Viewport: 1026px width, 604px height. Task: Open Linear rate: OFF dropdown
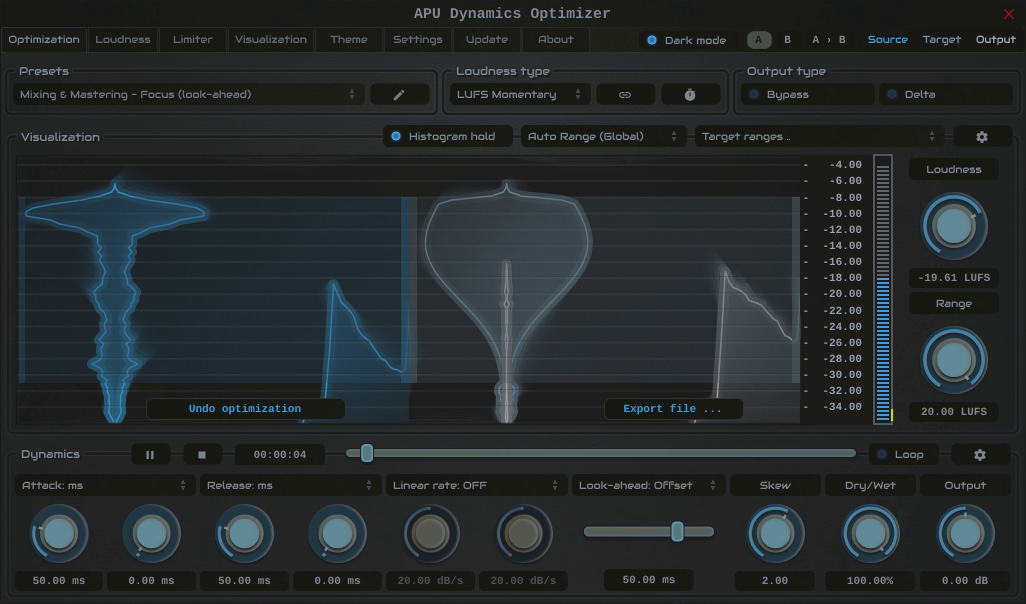click(x=476, y=486)
